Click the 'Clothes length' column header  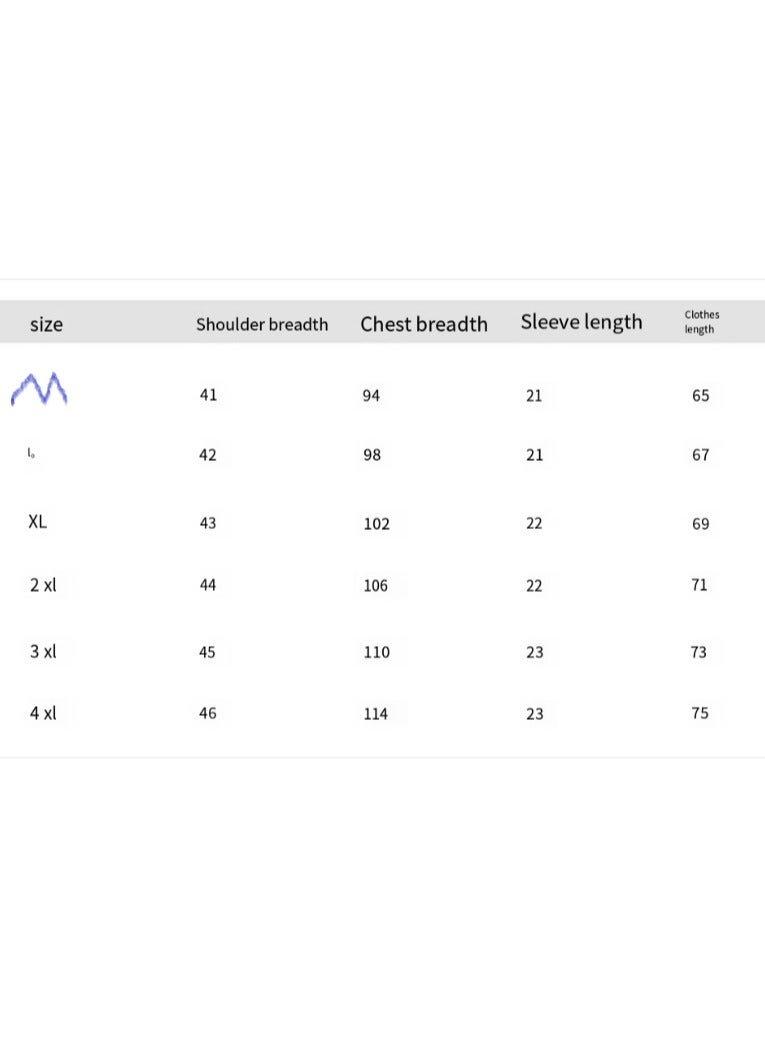[702, 322]
